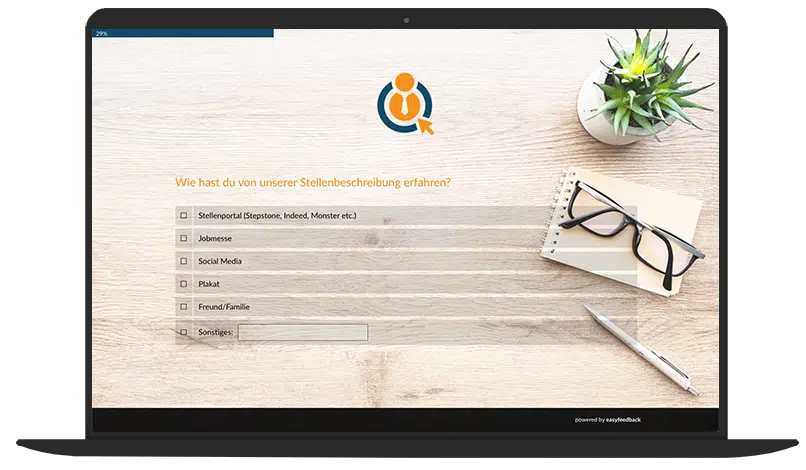Open the 'powered by easyfeedback' link

coord(607,420)
